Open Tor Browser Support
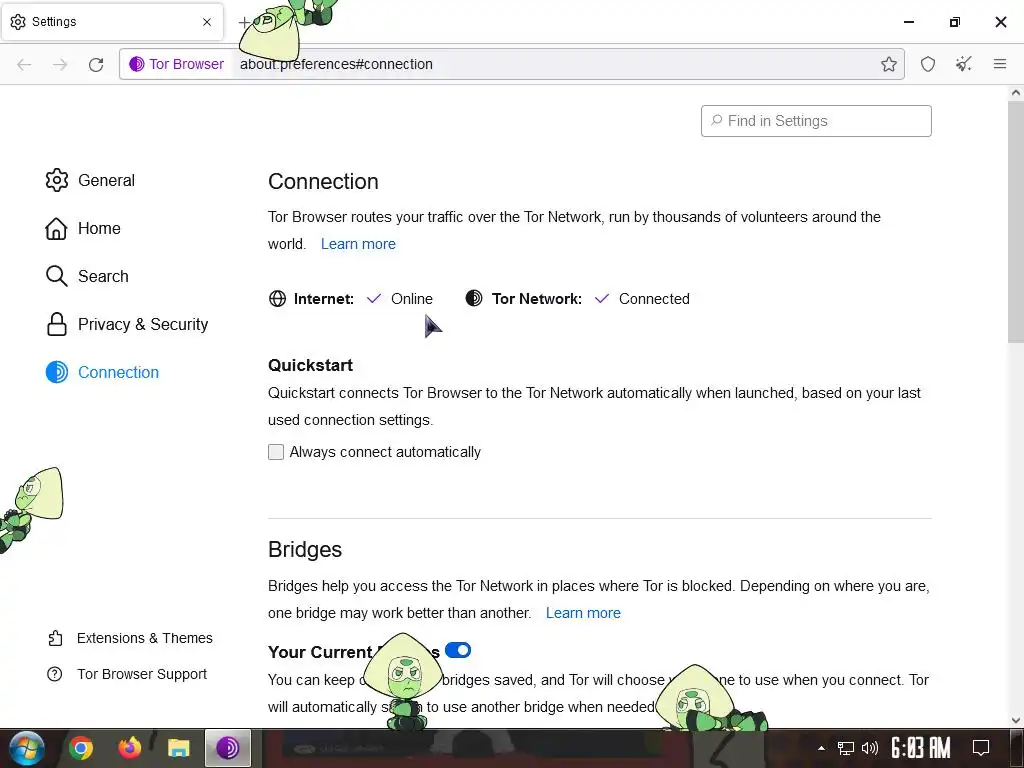Image resolution: width=1024 pixels, height=768 pixels. click(127, 674)
